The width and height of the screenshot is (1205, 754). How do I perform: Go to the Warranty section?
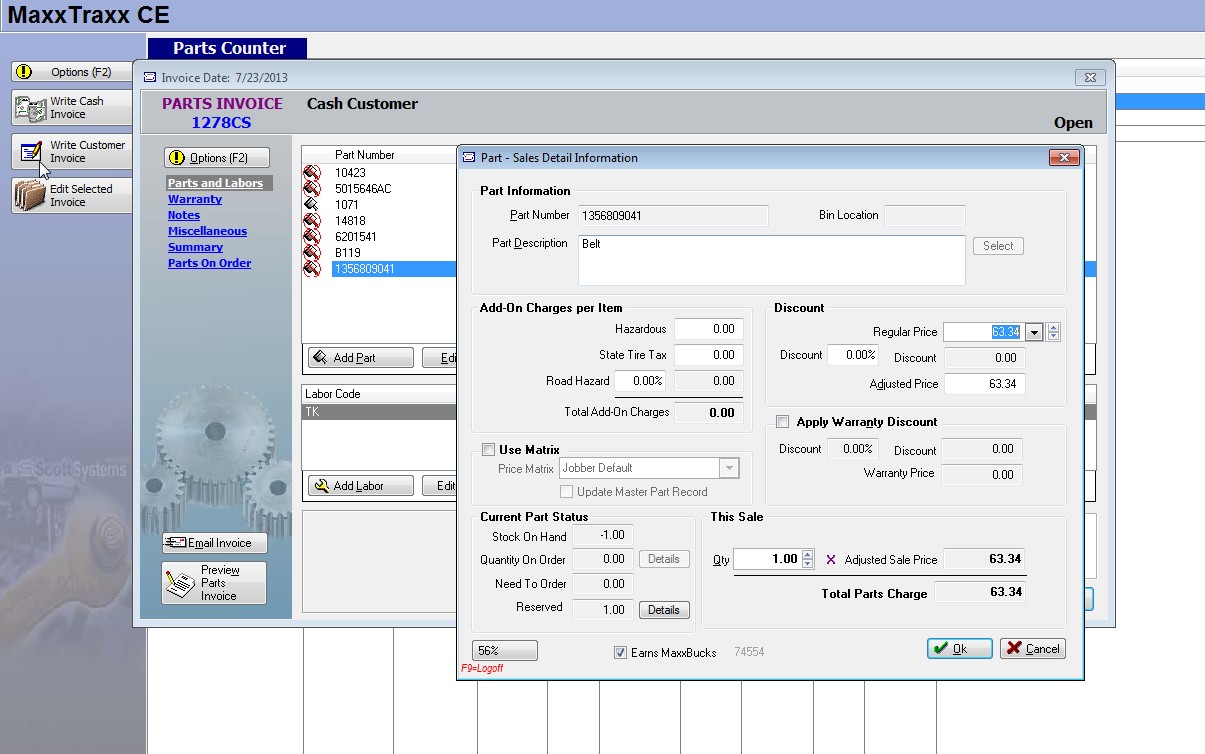pos(195,199)
